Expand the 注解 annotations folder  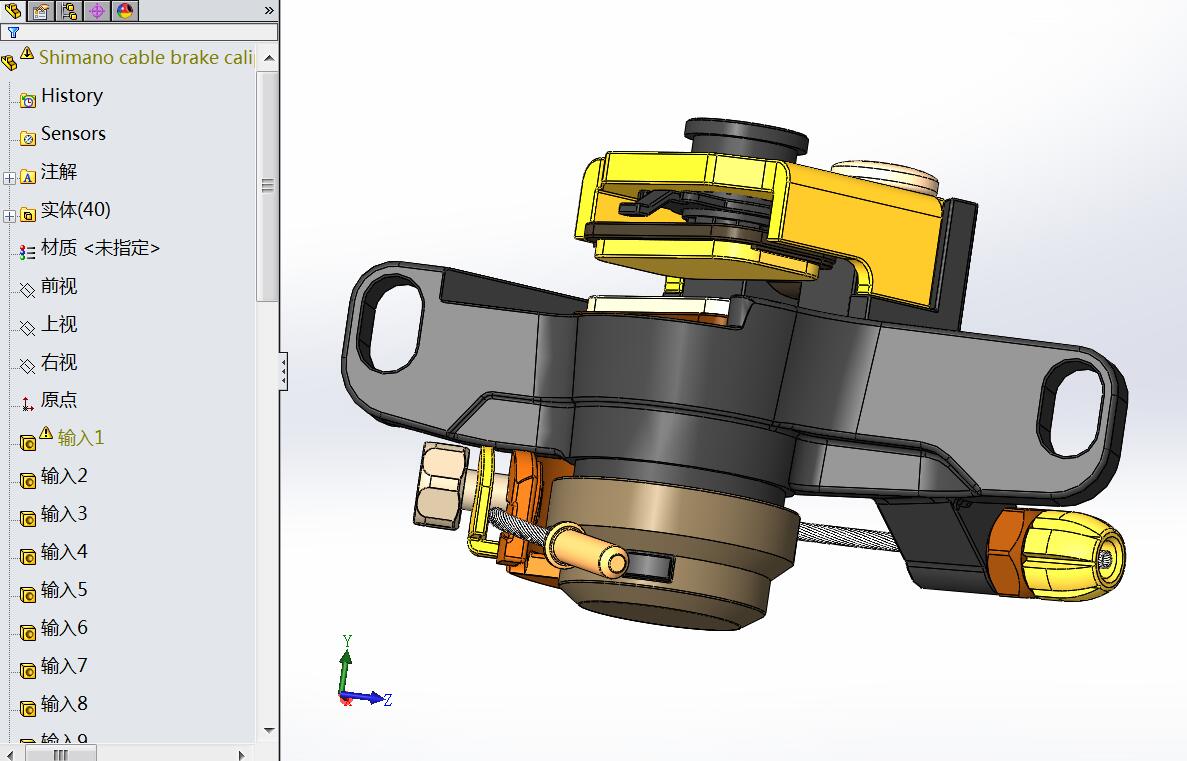(x=9, y=178)
